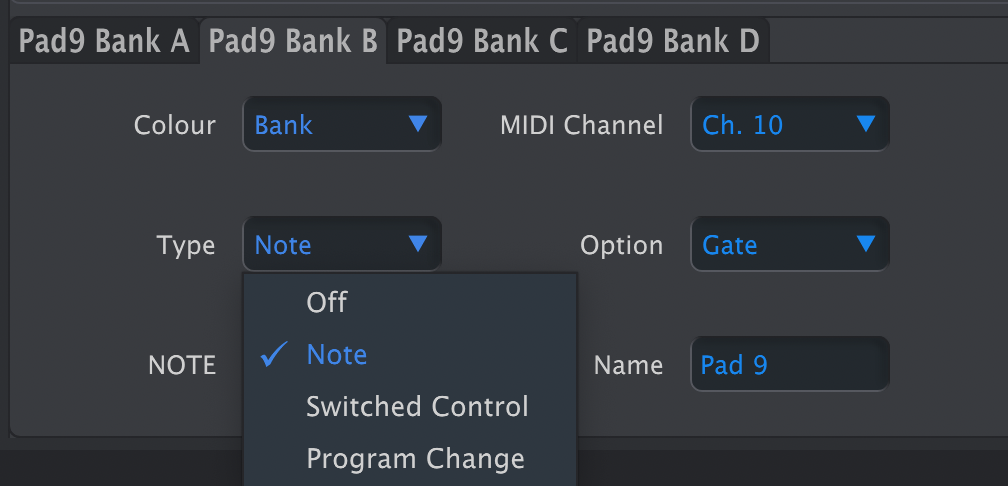The width and height of the screenshot is (1008, 486).
Task: Click the Option label text
Action: 621,246
